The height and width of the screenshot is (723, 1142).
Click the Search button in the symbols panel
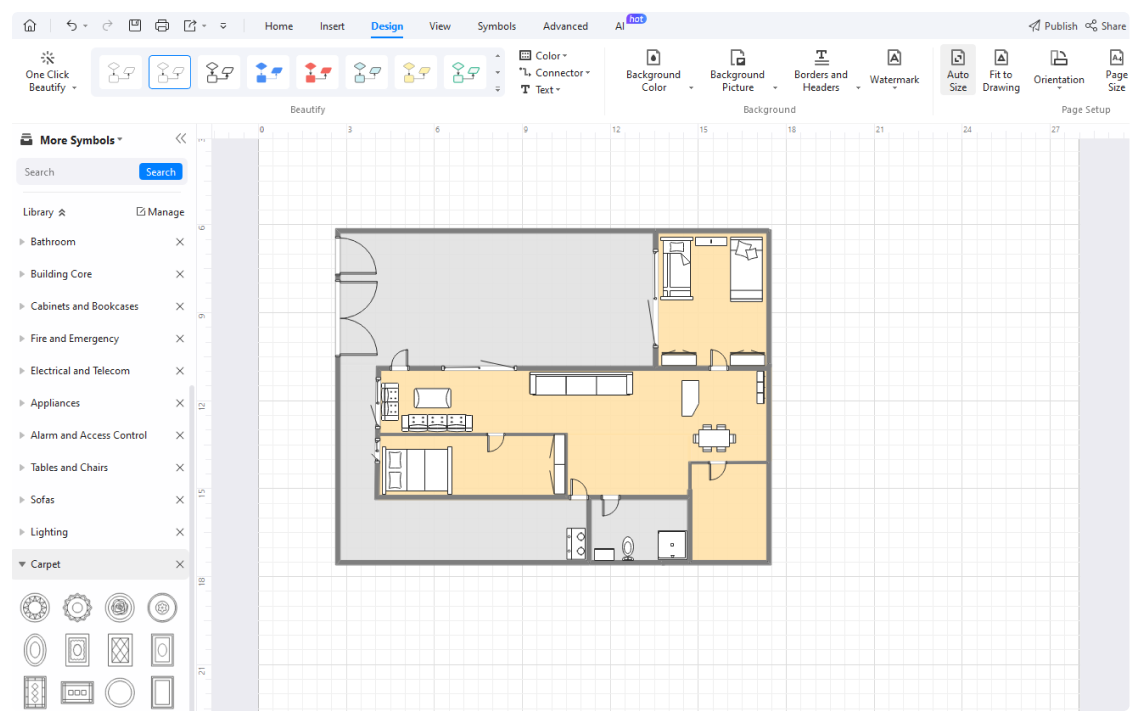pyautogui.click(x=160, y=171)
